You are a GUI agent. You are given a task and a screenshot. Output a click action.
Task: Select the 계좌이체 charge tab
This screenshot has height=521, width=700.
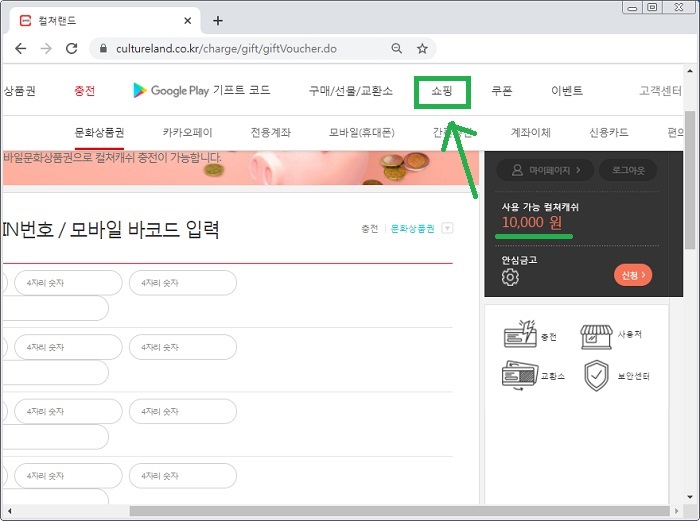(x=530, y=133)
